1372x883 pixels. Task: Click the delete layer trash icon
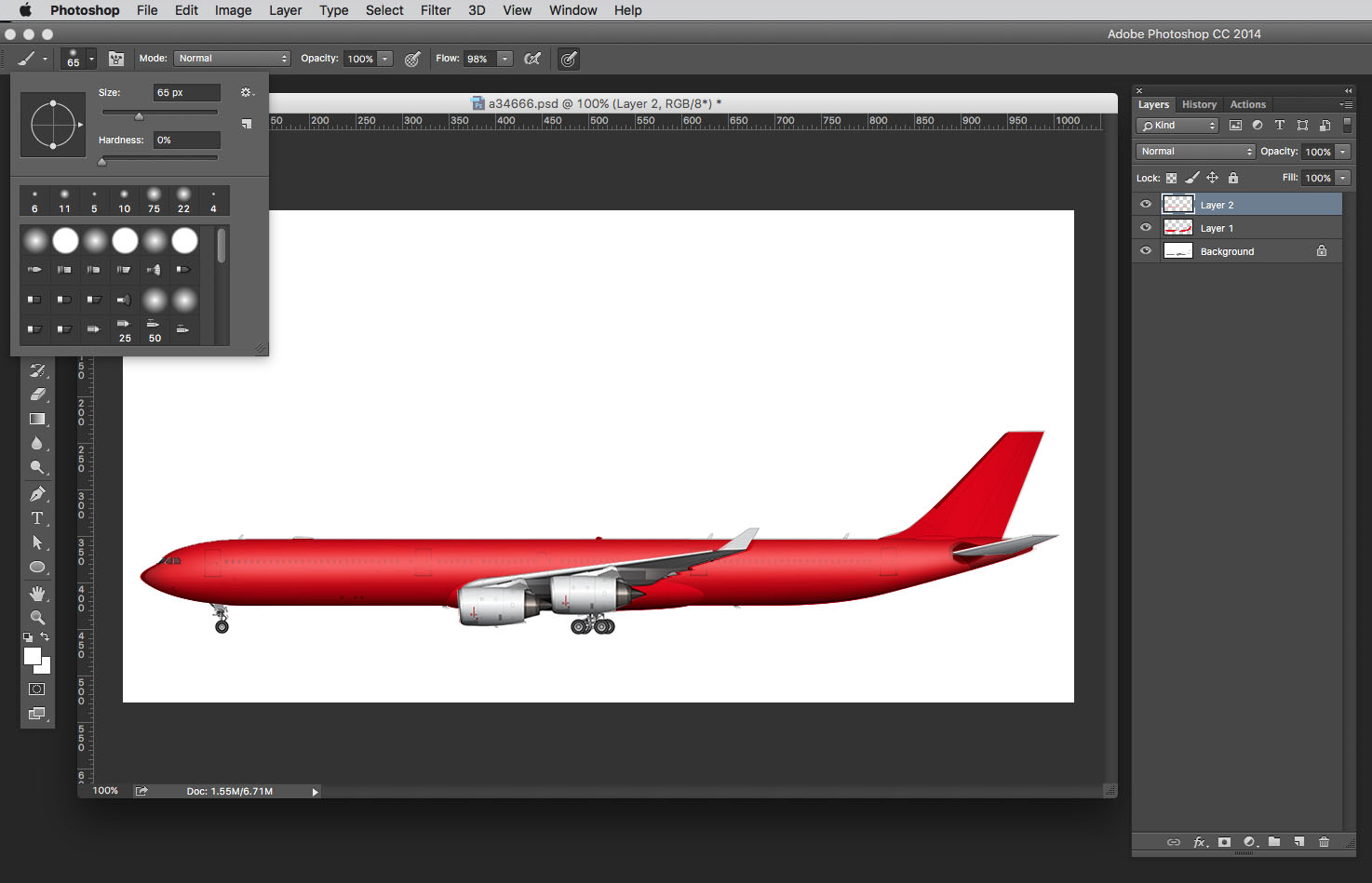pos(1324,842)
